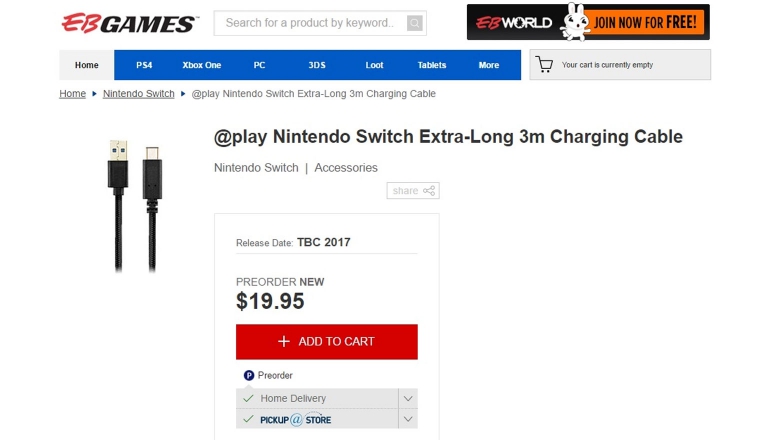
Task: Open the PS4 navigation tab
Action: (144, 65)
